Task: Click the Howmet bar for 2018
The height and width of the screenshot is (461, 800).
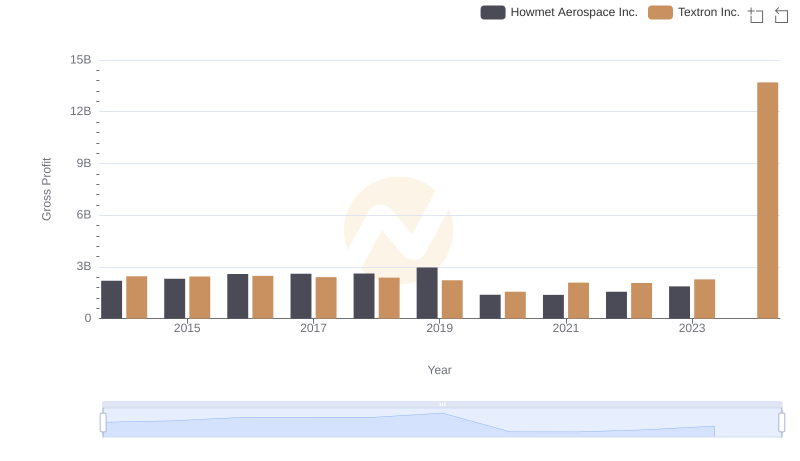Action: [364, 296]
